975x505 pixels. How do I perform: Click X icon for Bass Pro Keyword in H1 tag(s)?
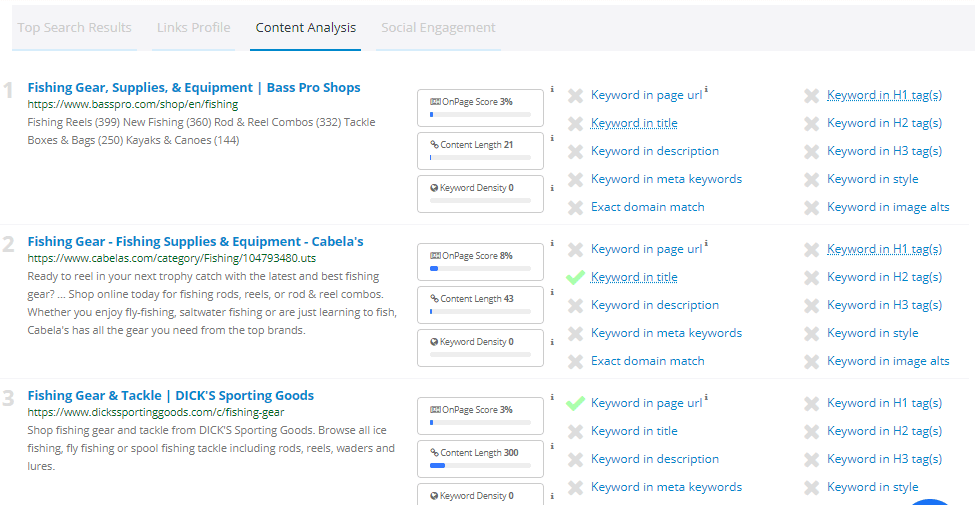tap(811, 96)
